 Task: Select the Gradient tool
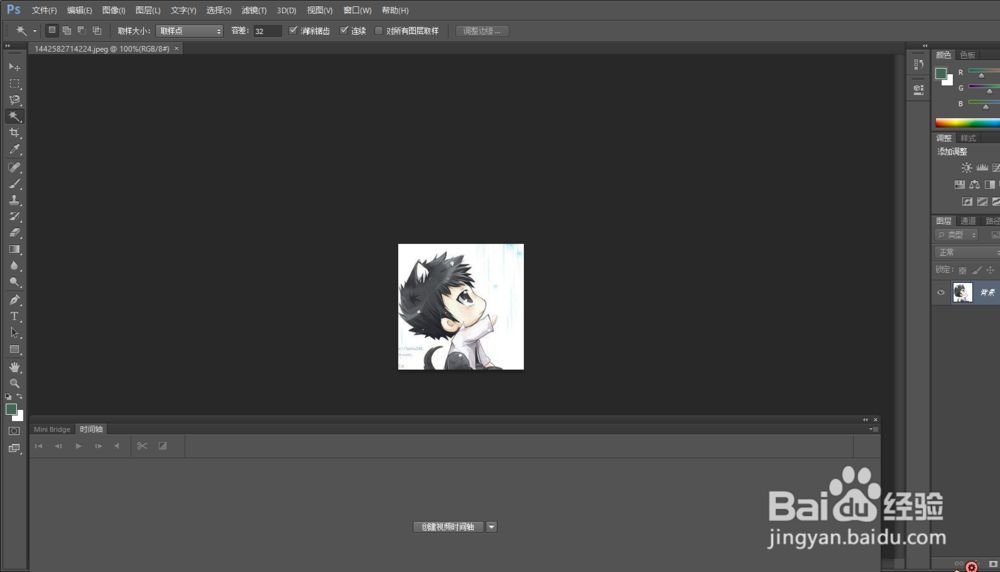click(14, 249)
